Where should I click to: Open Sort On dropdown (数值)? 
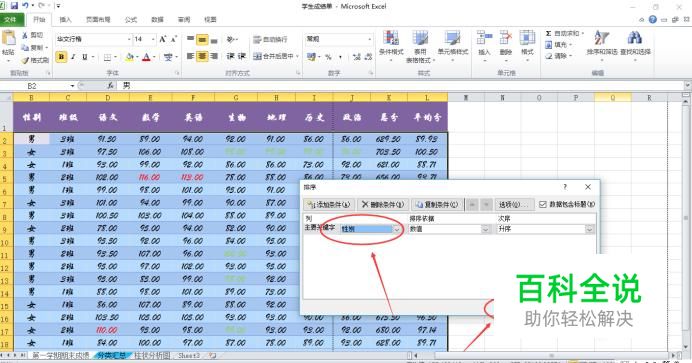(x=485, y=229)
